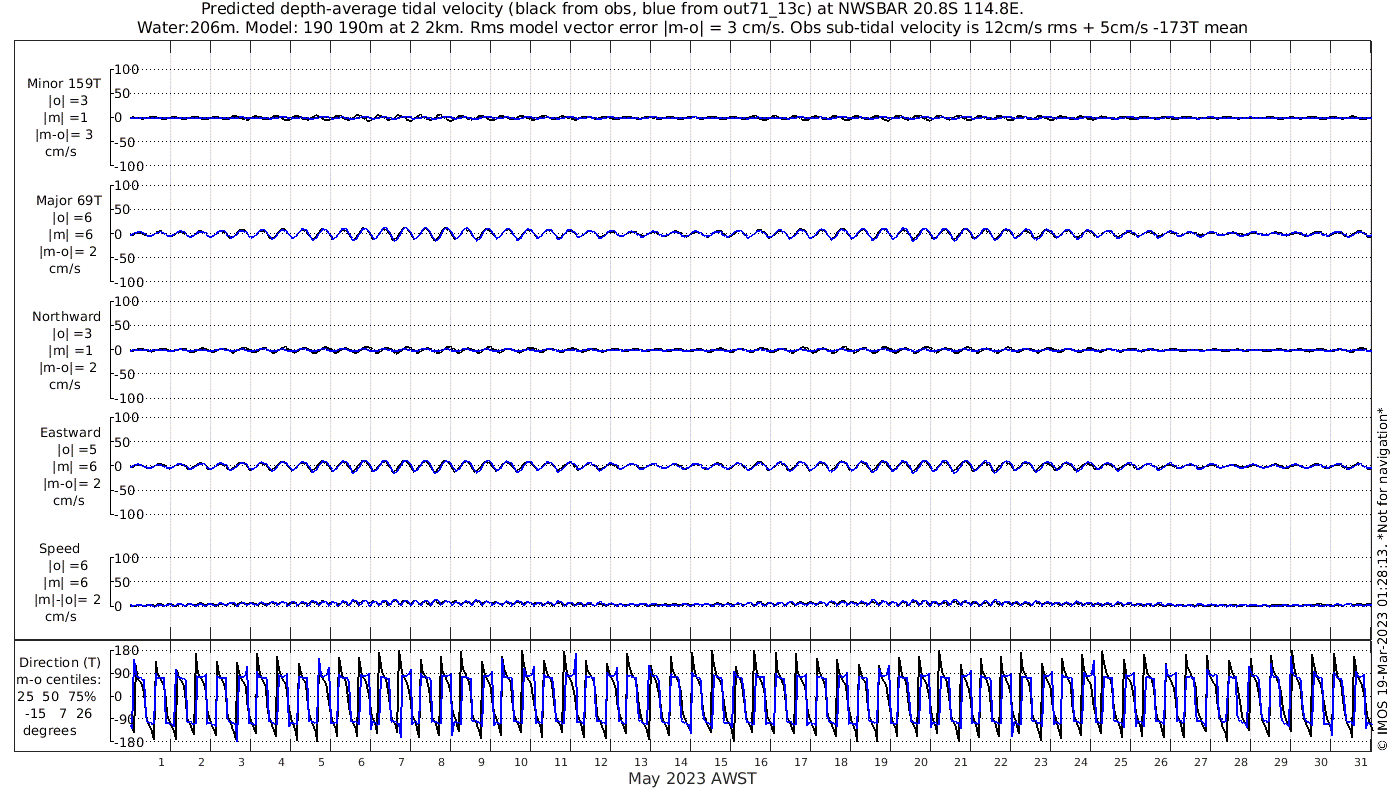Click the 'Eastward' panel label
The width and height of the screenshot is (1400, 800).
[70, 433]
